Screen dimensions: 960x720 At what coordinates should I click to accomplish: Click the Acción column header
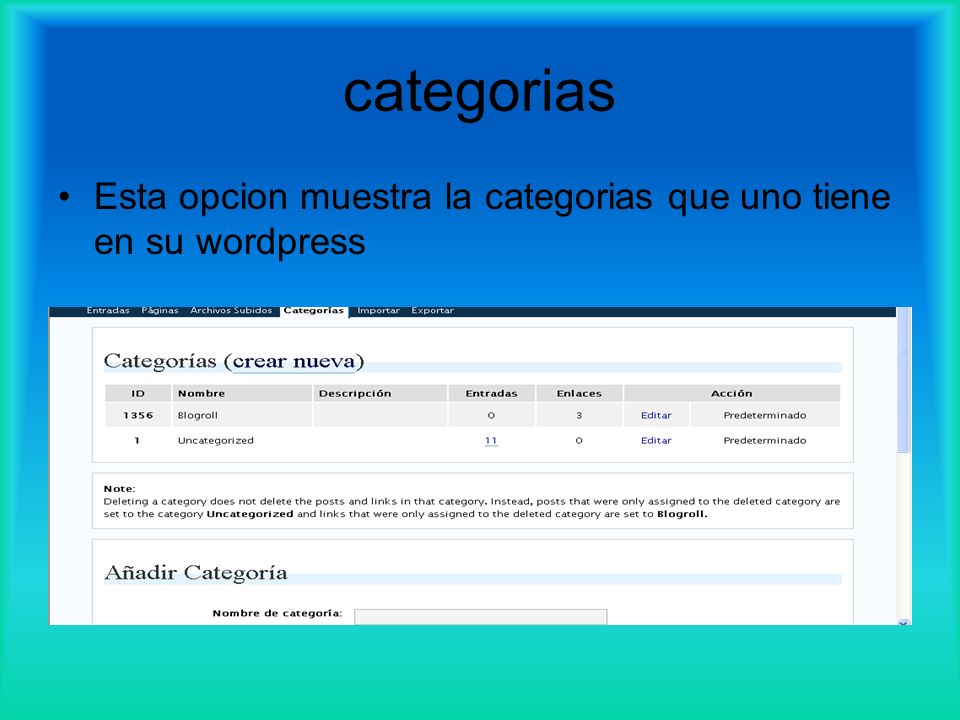tap(732, 393)
